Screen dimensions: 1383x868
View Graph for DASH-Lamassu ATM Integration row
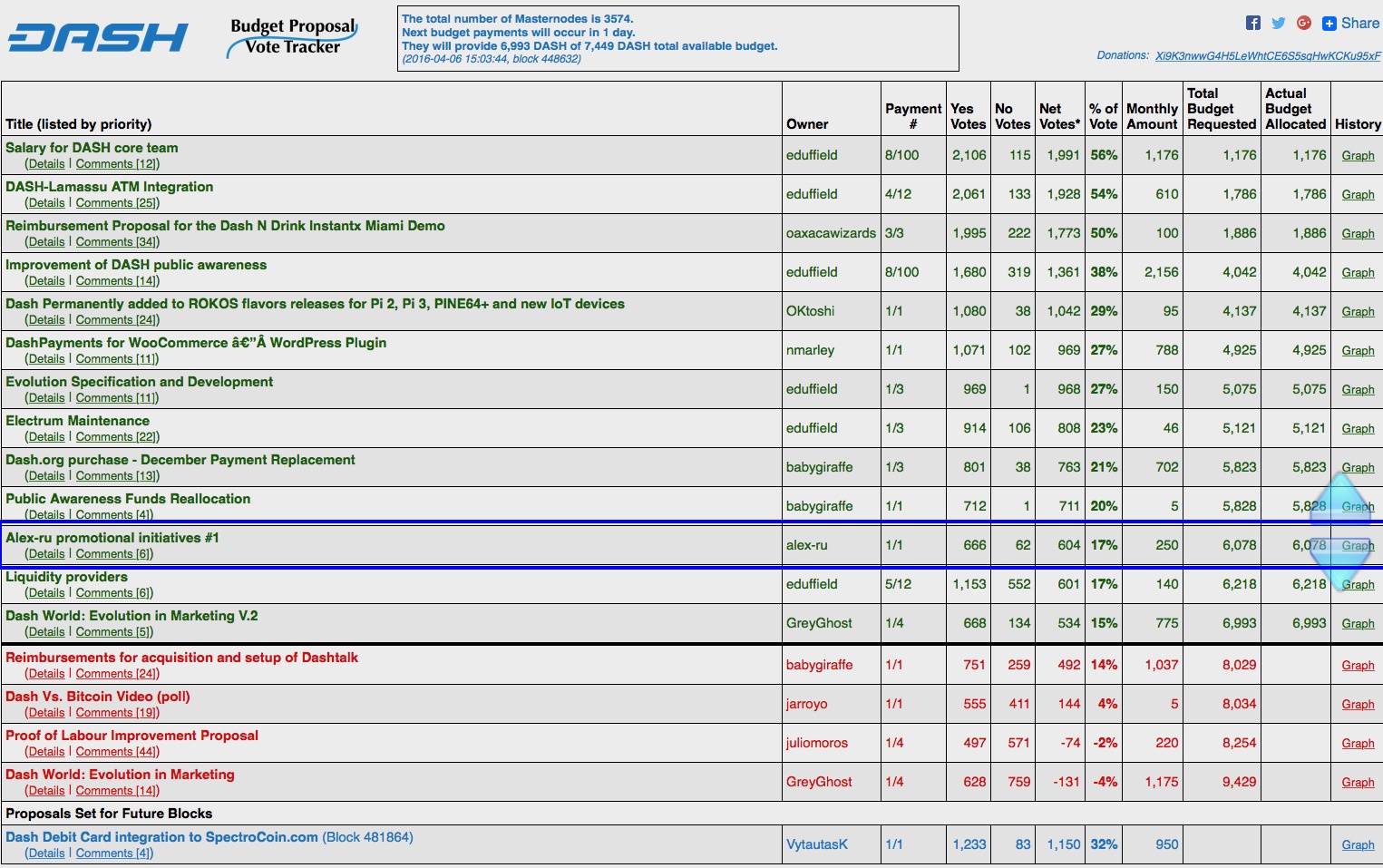pos(1358,195)
